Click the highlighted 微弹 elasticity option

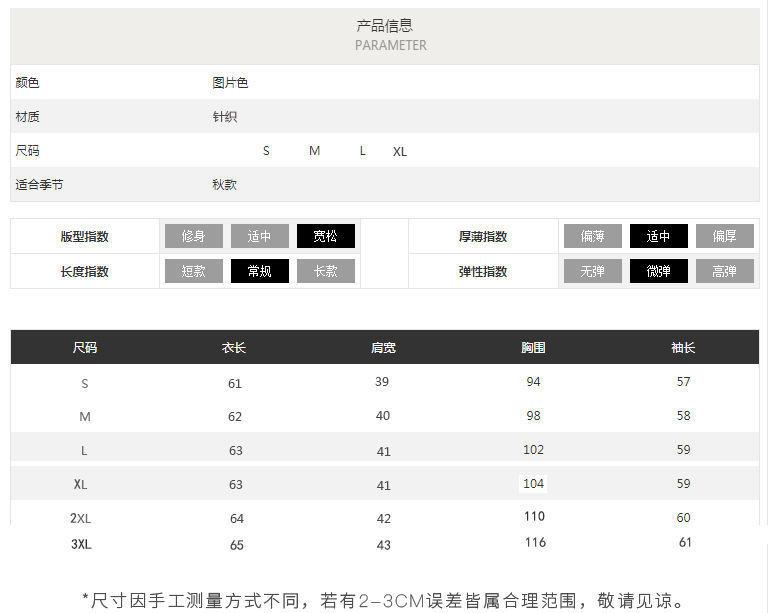click(658, 271)
